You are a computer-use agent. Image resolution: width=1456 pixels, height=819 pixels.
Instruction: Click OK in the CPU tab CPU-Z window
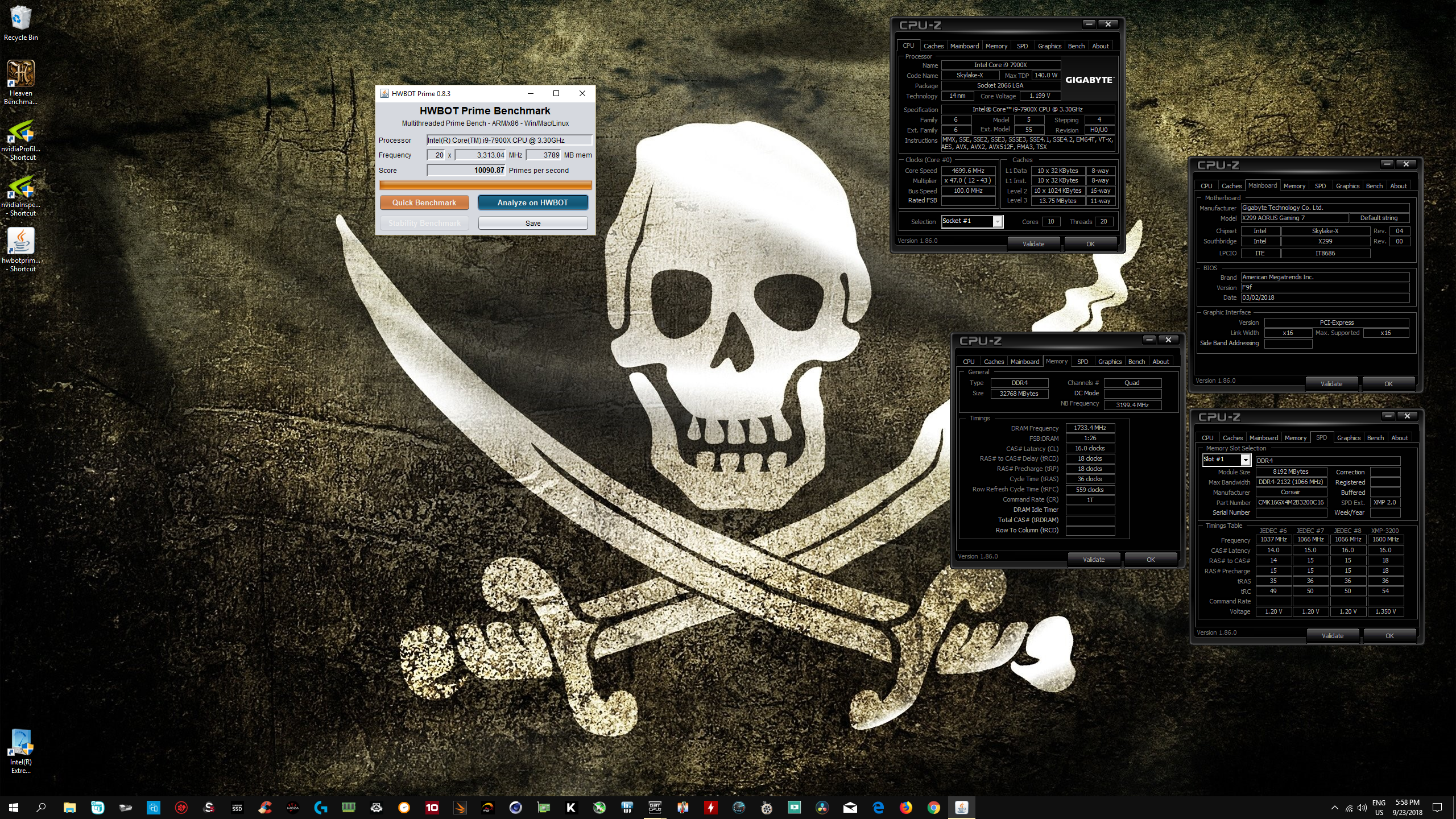(x=1090, y=244)
